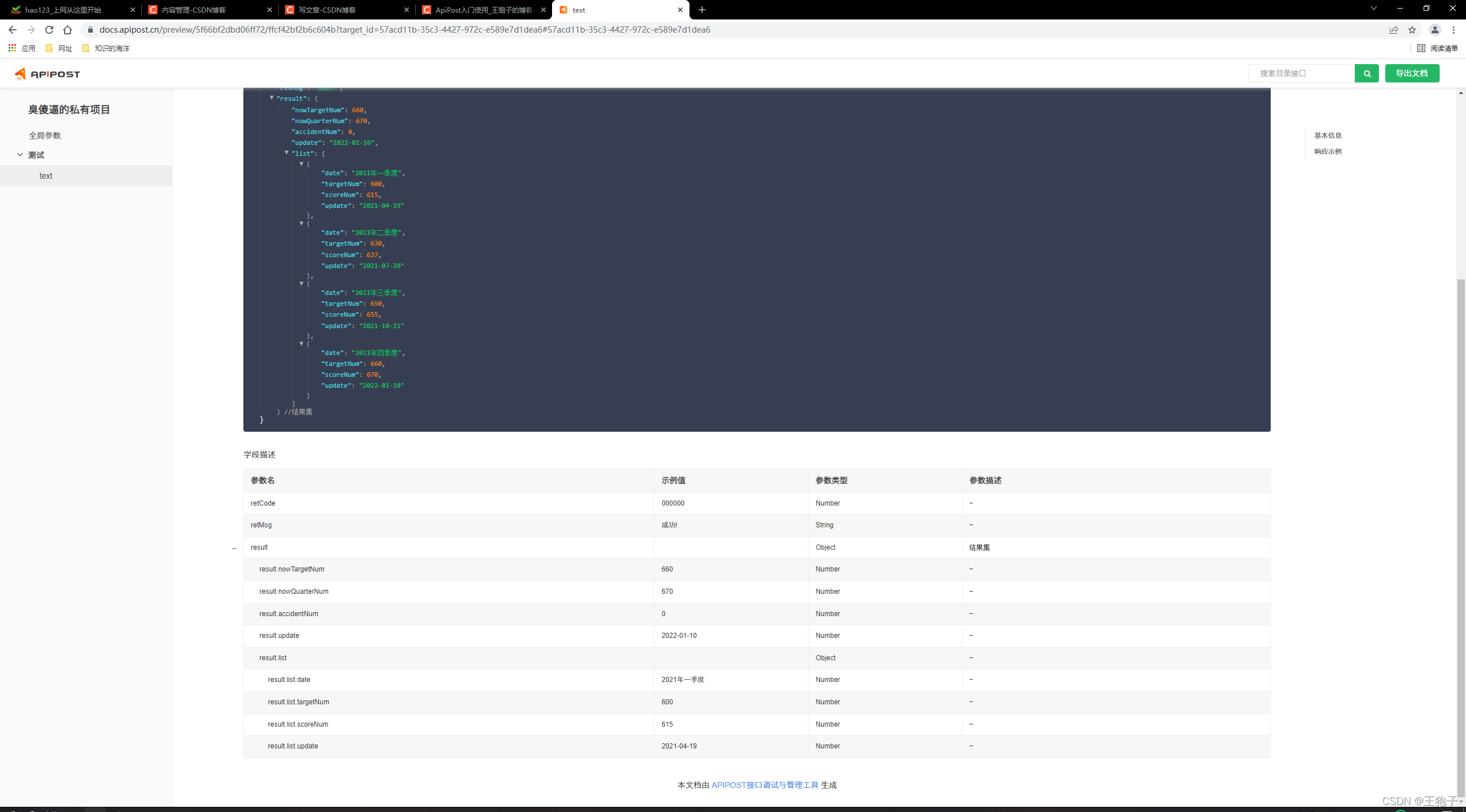This screenshot has height=812, width=1466.
Task: Reload the current page
Action: pyautogui.click(x=49, y=30)
